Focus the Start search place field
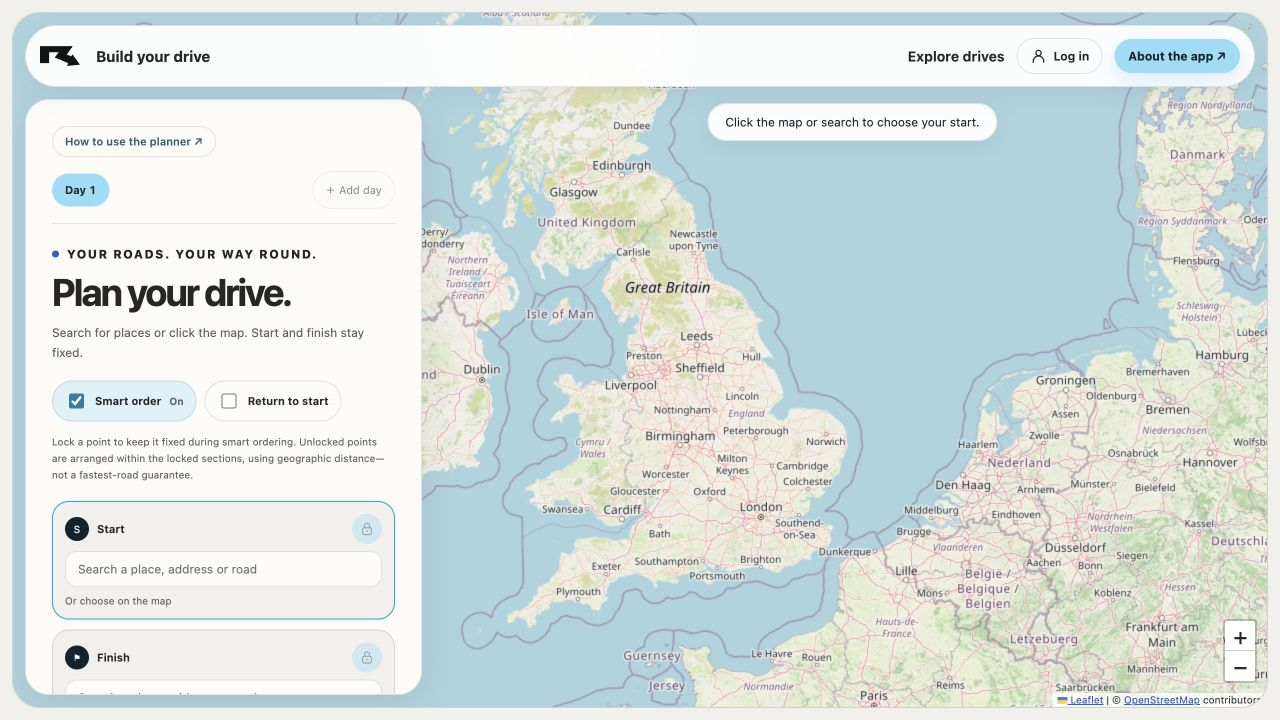 point(223,569)
